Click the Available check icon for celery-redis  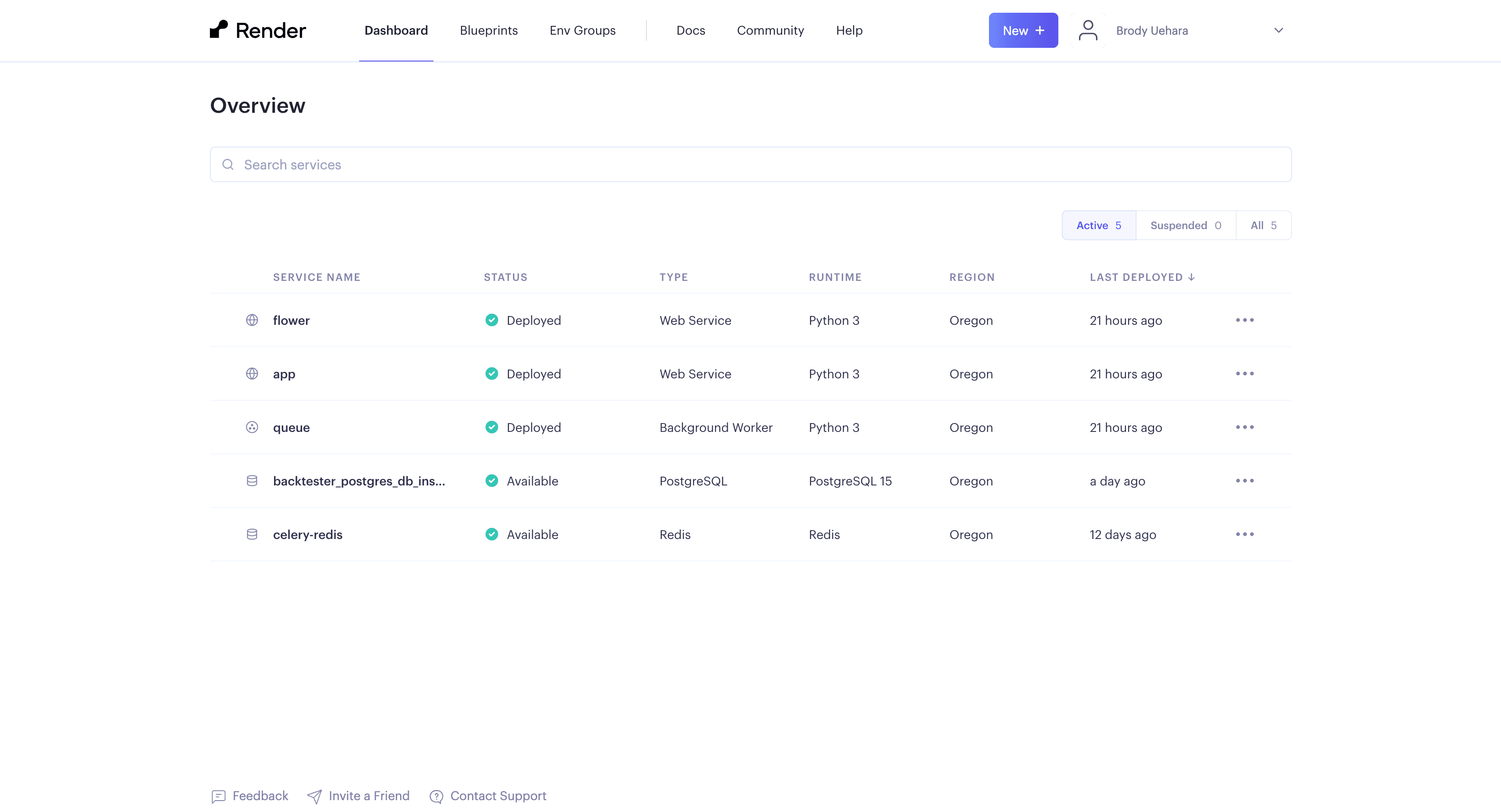(x=492, y=535)
